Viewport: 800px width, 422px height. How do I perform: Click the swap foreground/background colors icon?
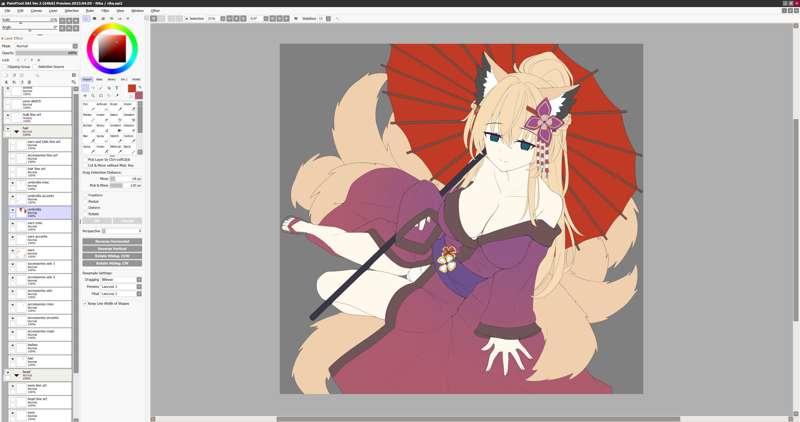tap(140, 87)
